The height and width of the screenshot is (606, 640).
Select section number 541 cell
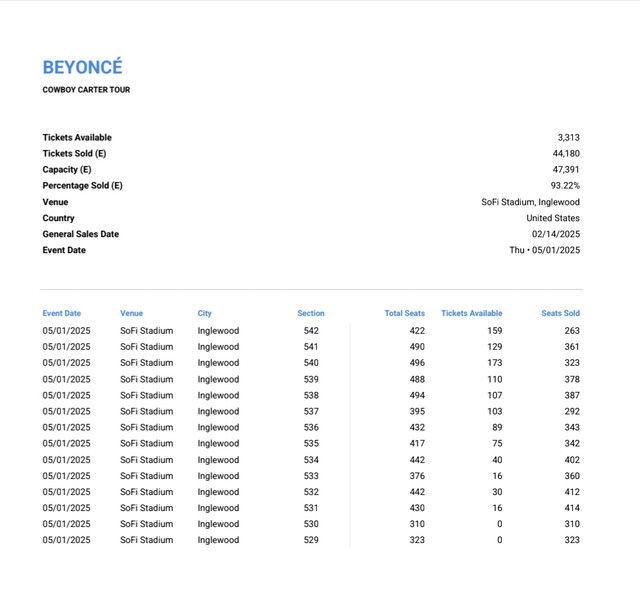tap(311, 346)
